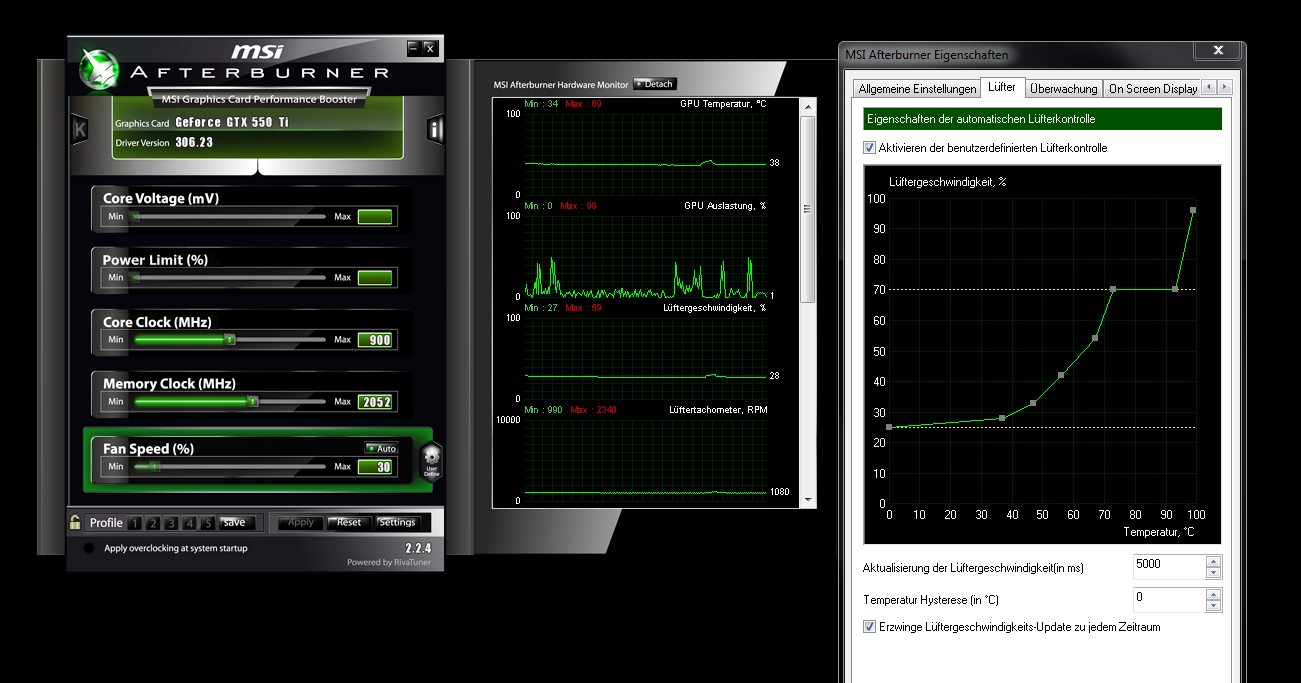Image resolution: width=1301 pixels, height=683 pixels.
Task: Click the Lüftertachometer RPM graph
Action: (x=645, y=460)
